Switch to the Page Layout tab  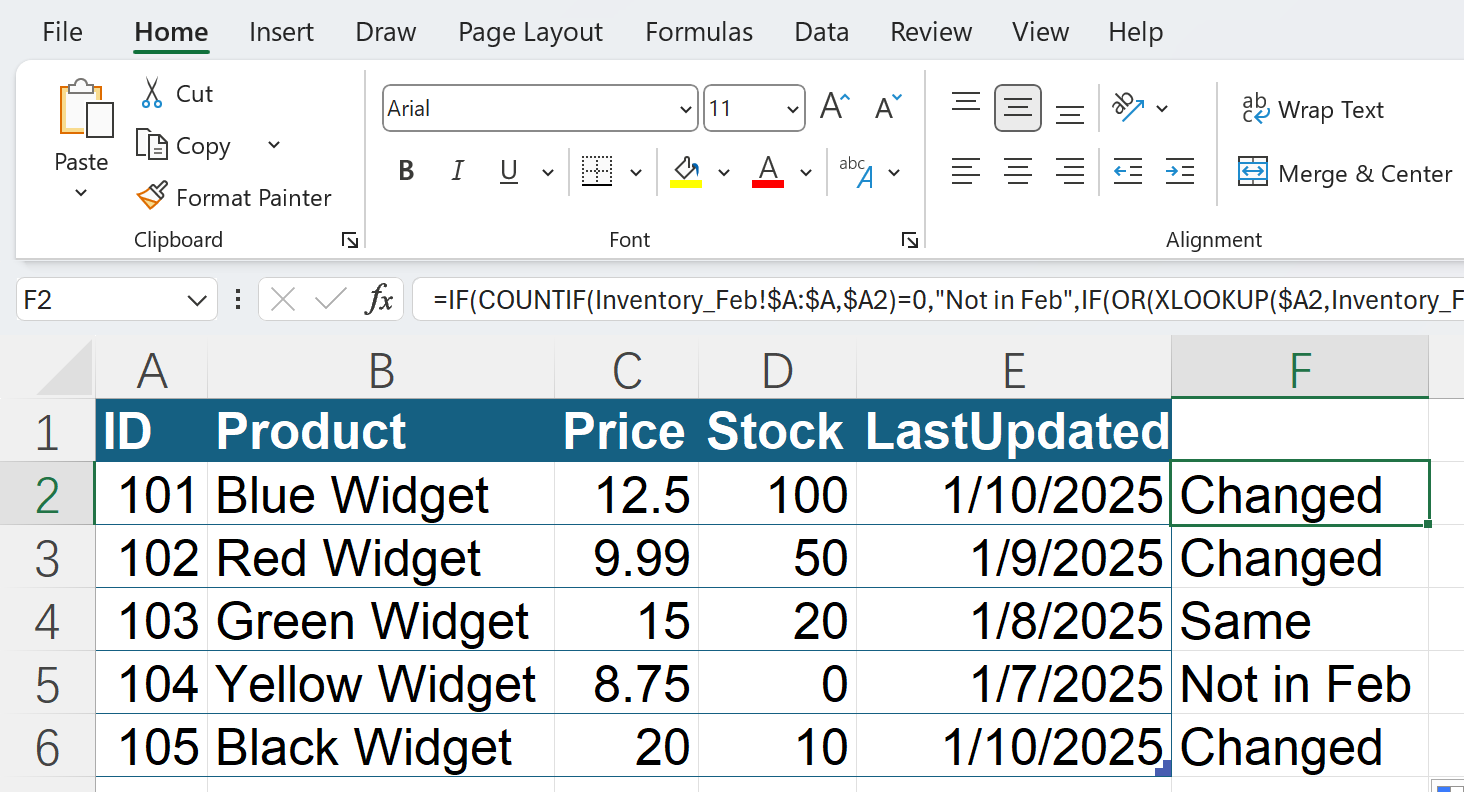530,32
